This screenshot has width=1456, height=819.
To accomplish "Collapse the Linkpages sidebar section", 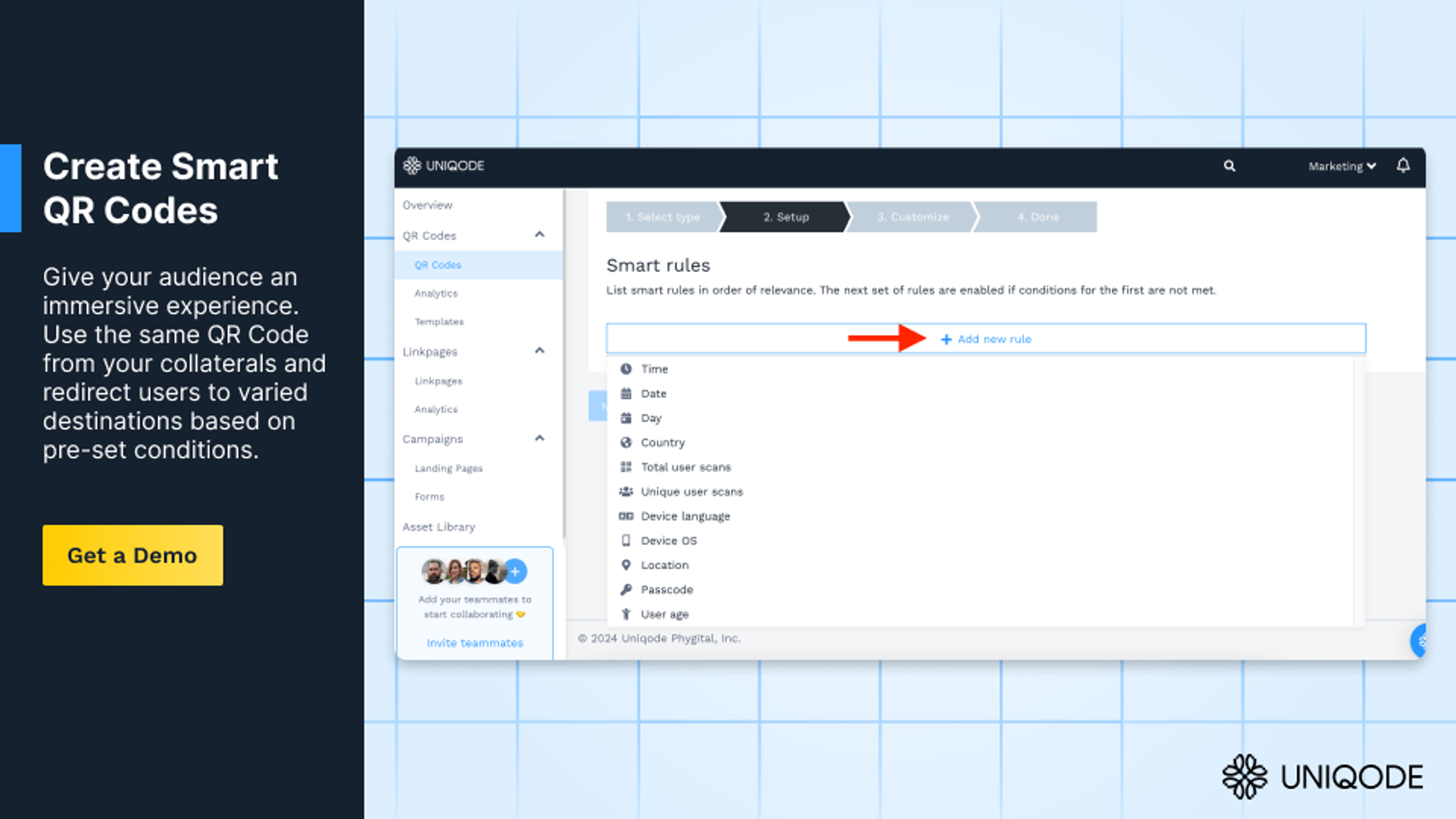I will tap(539, 351).
